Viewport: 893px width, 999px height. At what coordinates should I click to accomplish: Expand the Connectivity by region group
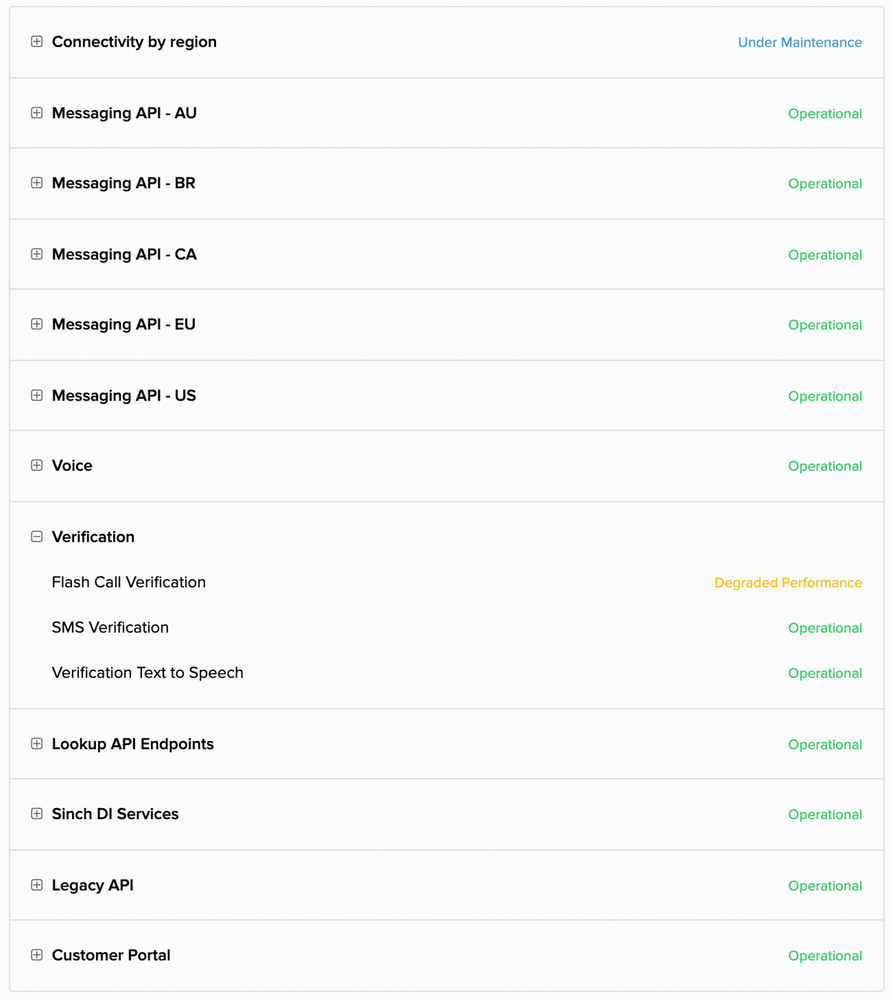tap(37, 41)
